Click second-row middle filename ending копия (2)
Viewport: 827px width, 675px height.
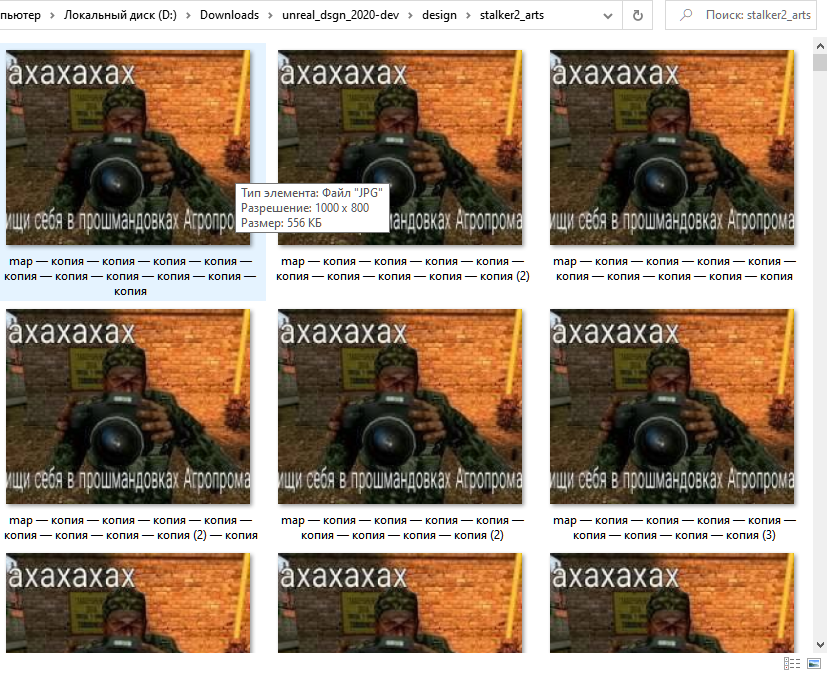coord(402,527)
